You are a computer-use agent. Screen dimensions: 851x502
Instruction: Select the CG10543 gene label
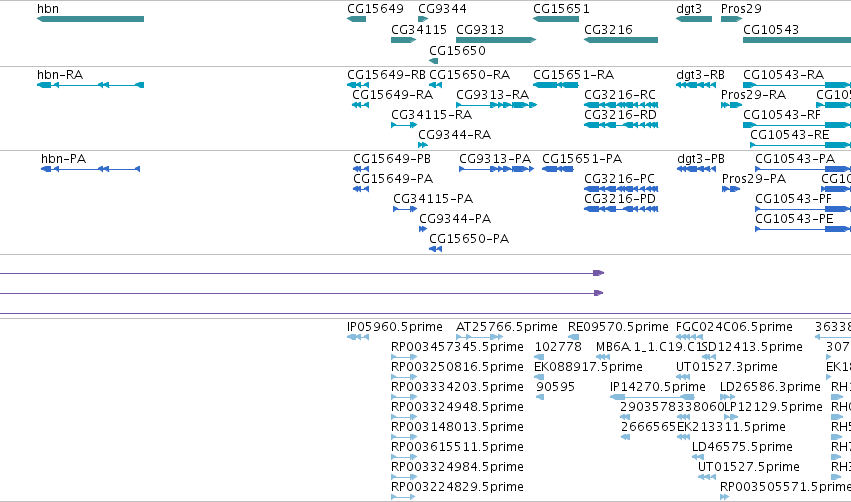[x=771, y=29]
